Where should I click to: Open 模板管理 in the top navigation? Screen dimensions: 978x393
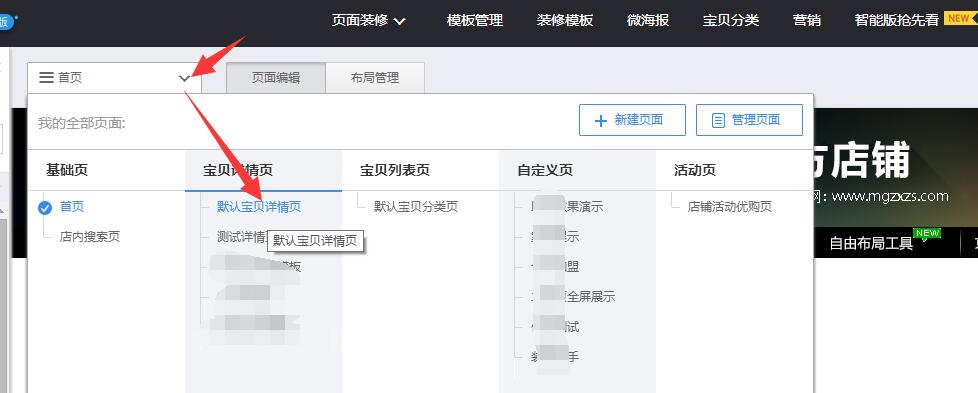point(475,20)
